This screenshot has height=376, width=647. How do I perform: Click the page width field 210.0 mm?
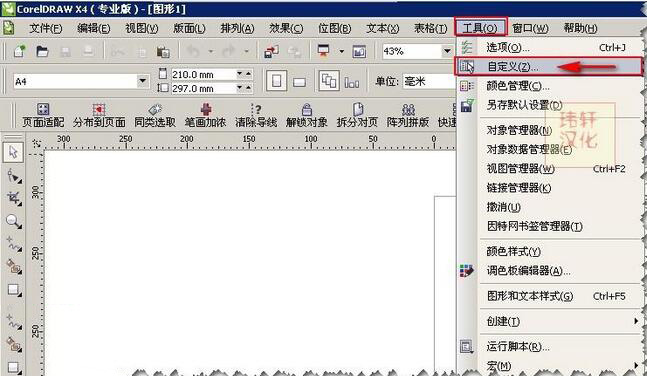tap(203, 74)
